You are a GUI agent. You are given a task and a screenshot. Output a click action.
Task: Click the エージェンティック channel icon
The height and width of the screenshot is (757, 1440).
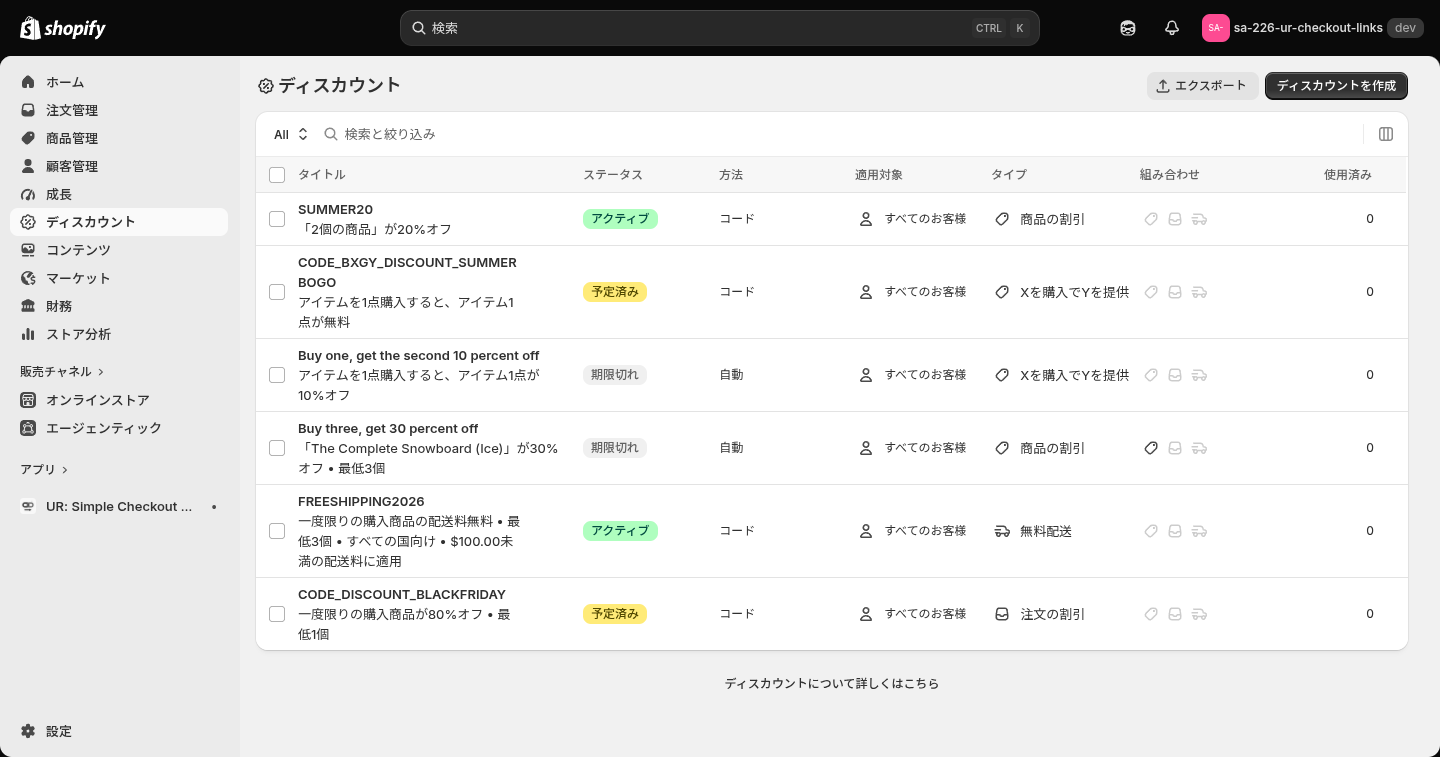click(28, 428)
